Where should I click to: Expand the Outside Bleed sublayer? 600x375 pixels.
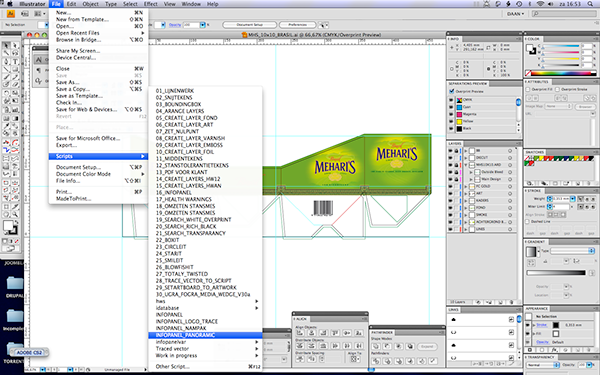click(471, 172)
